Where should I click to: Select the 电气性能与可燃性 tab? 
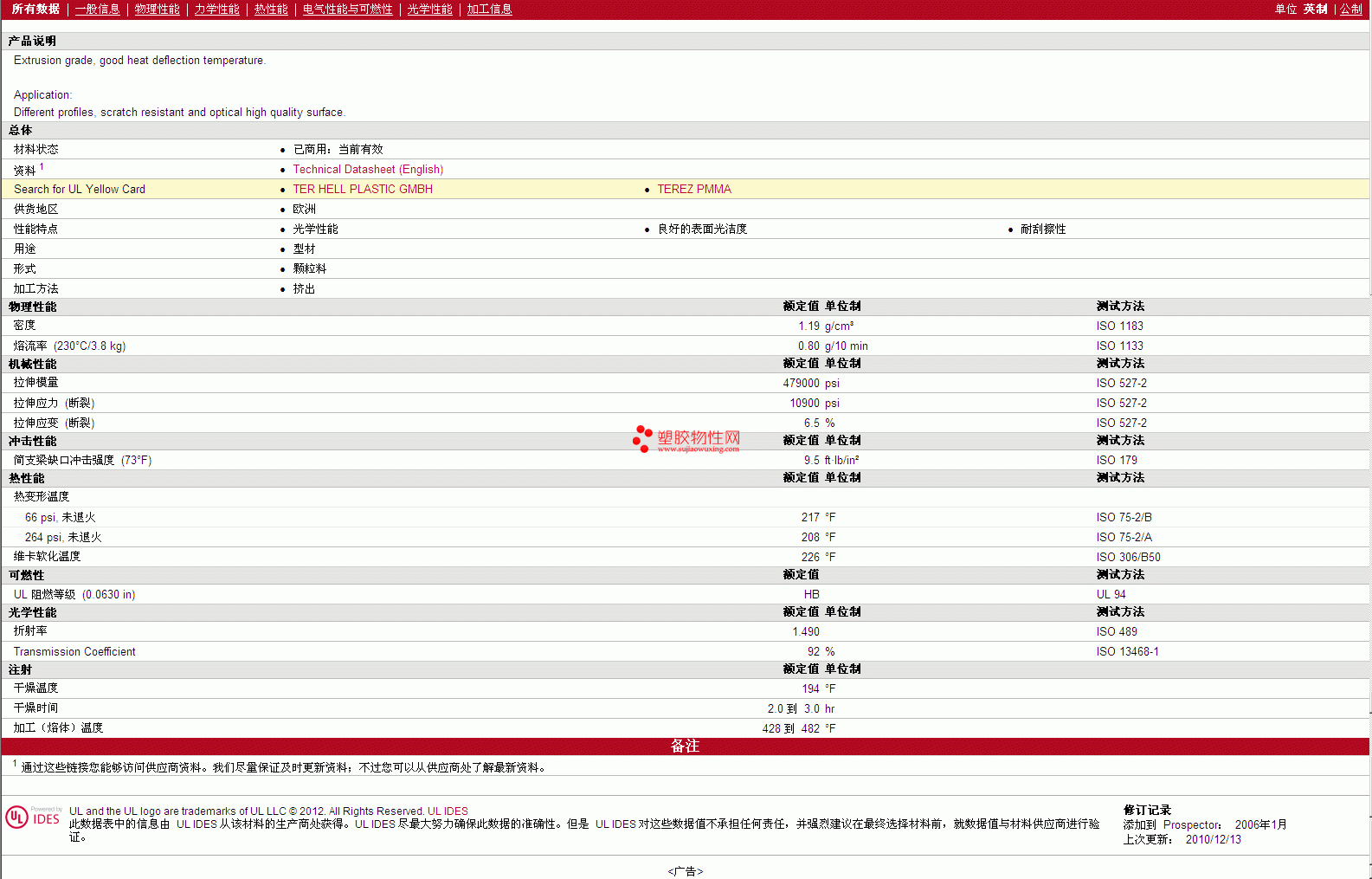click(347, 9)
